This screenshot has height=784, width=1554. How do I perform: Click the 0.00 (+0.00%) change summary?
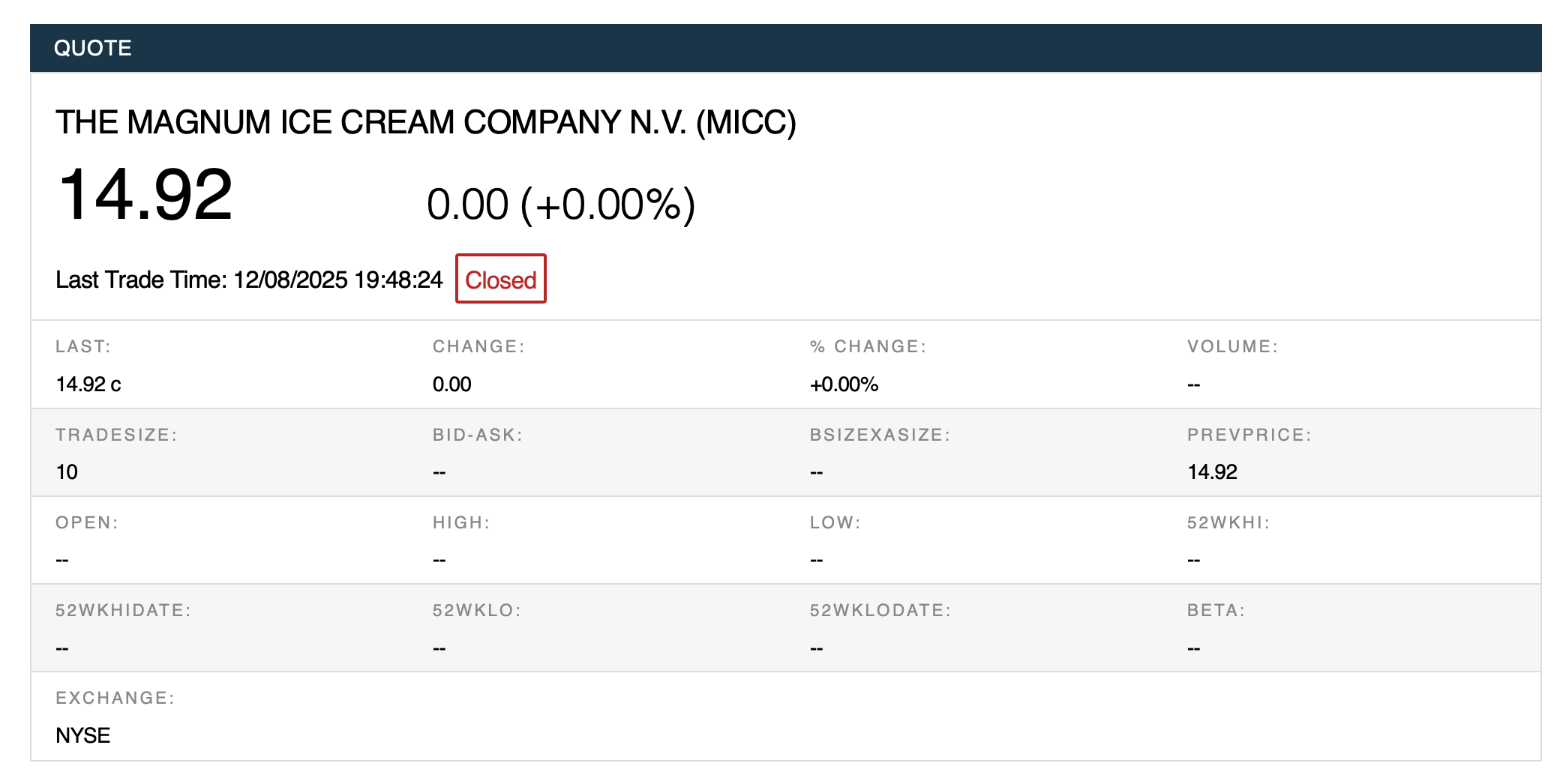point(560,204)
